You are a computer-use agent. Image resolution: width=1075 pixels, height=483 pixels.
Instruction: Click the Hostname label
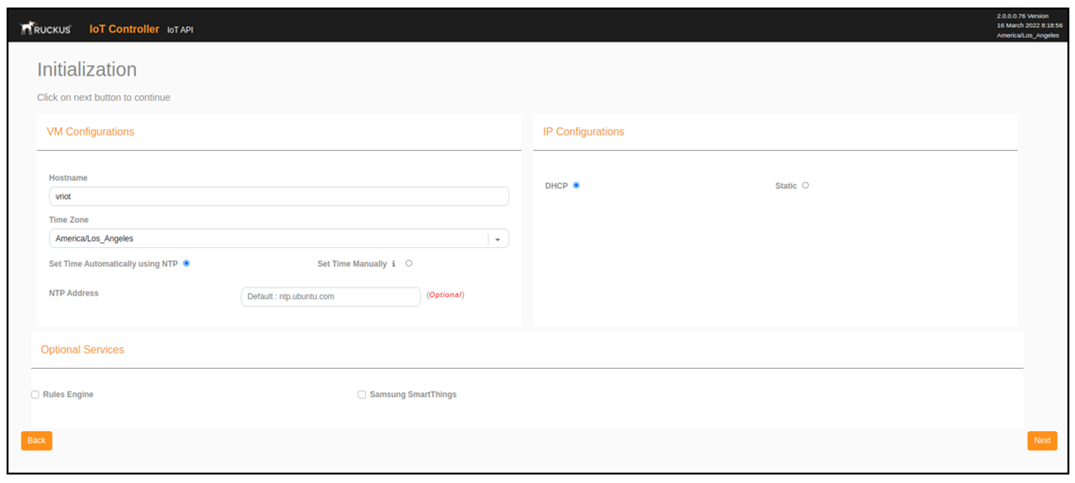coord(68,178)
